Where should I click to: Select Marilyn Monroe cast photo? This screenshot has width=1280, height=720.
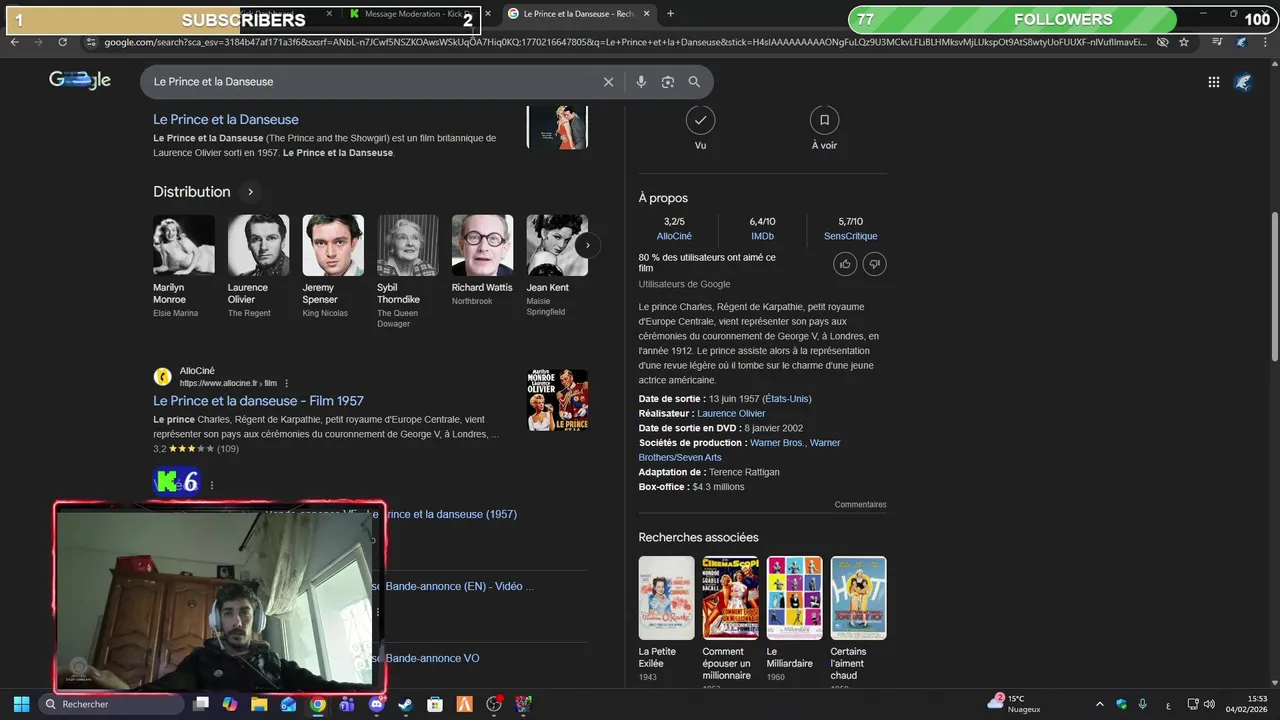point(184,245)
